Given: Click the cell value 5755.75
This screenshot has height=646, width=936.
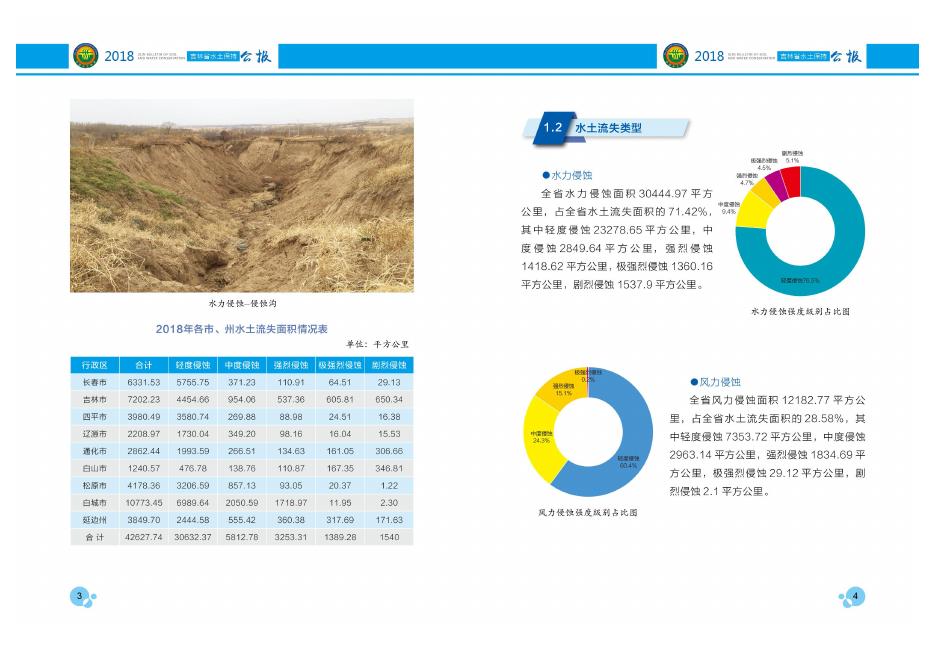Looking at the screenshot, I should pyautogui.click(x=193, y=382).
